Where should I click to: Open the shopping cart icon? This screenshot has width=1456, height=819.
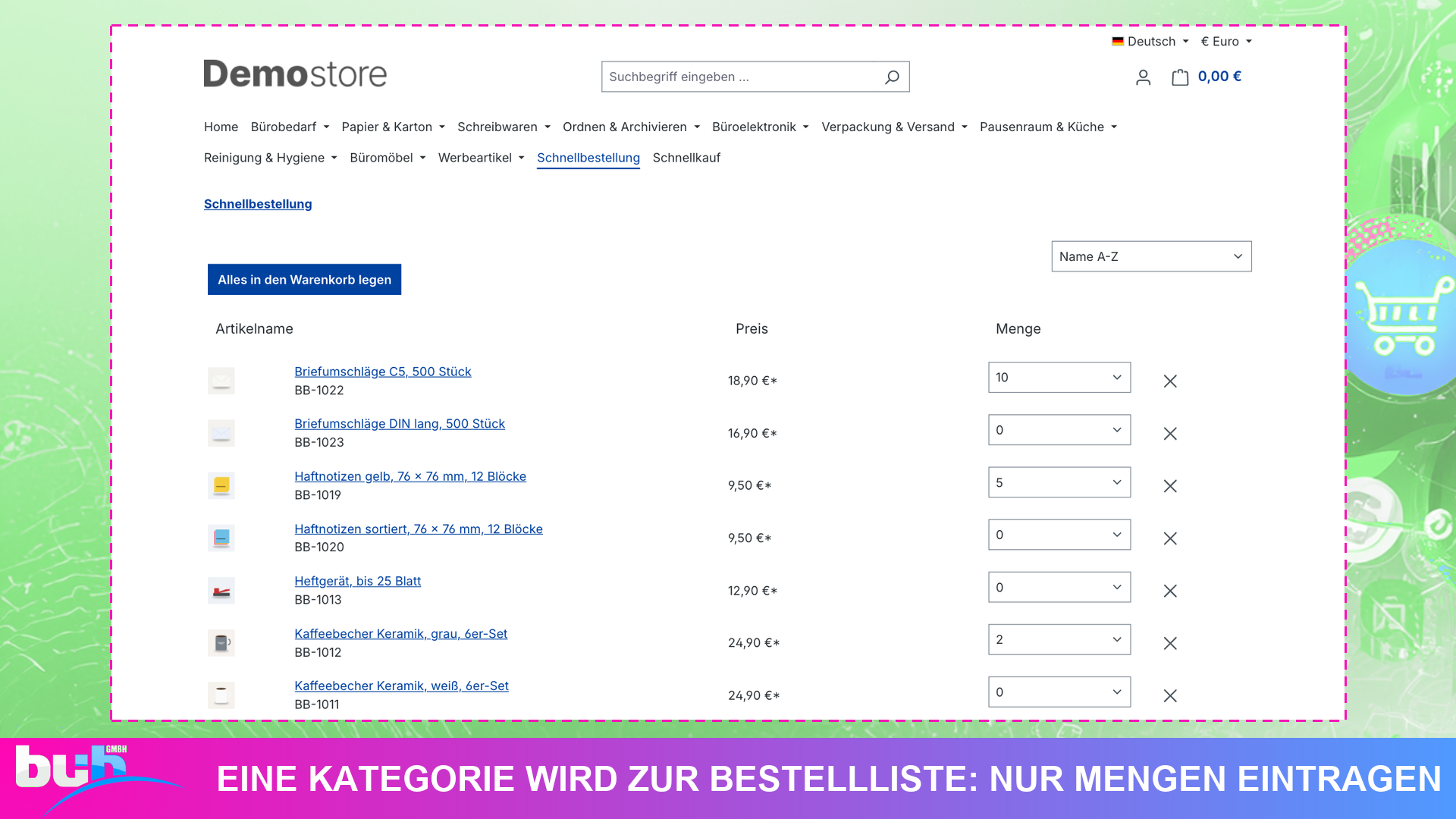(1179, 77)
